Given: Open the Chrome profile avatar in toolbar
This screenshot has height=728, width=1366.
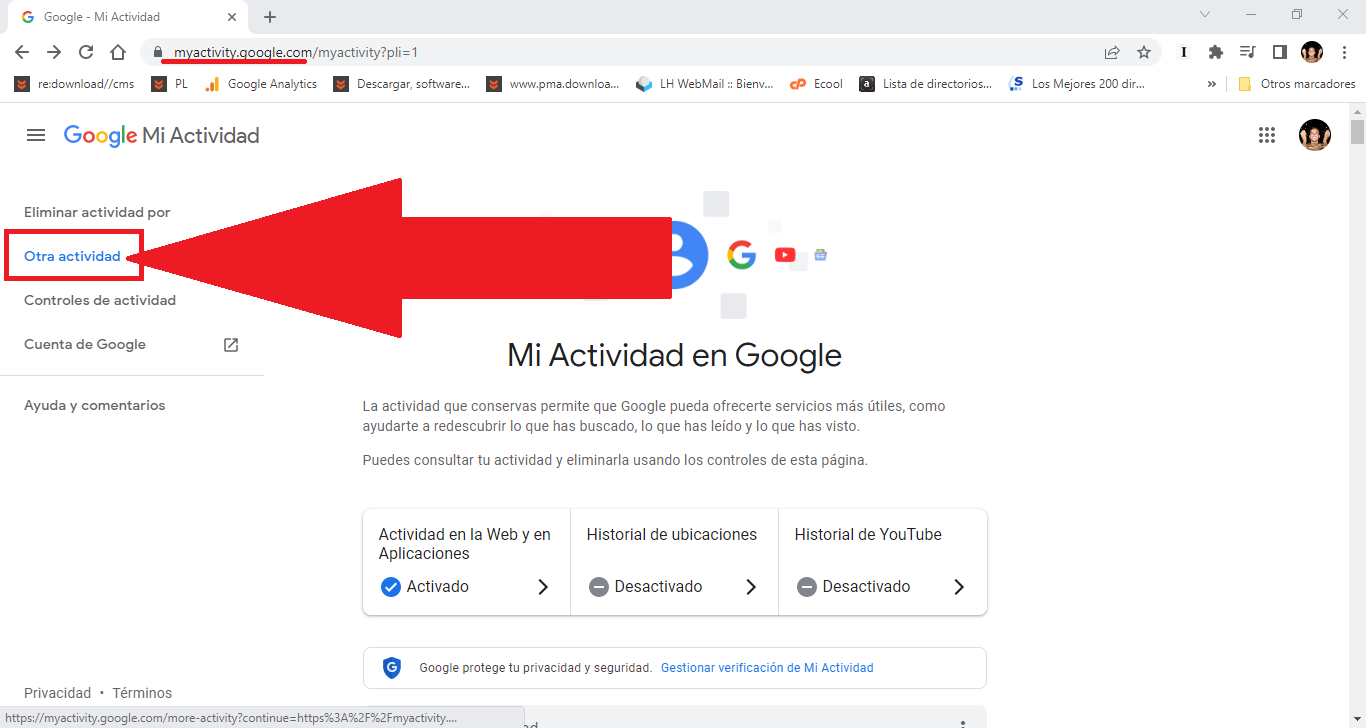Looking at the screenshot, I should (1312, 52).
